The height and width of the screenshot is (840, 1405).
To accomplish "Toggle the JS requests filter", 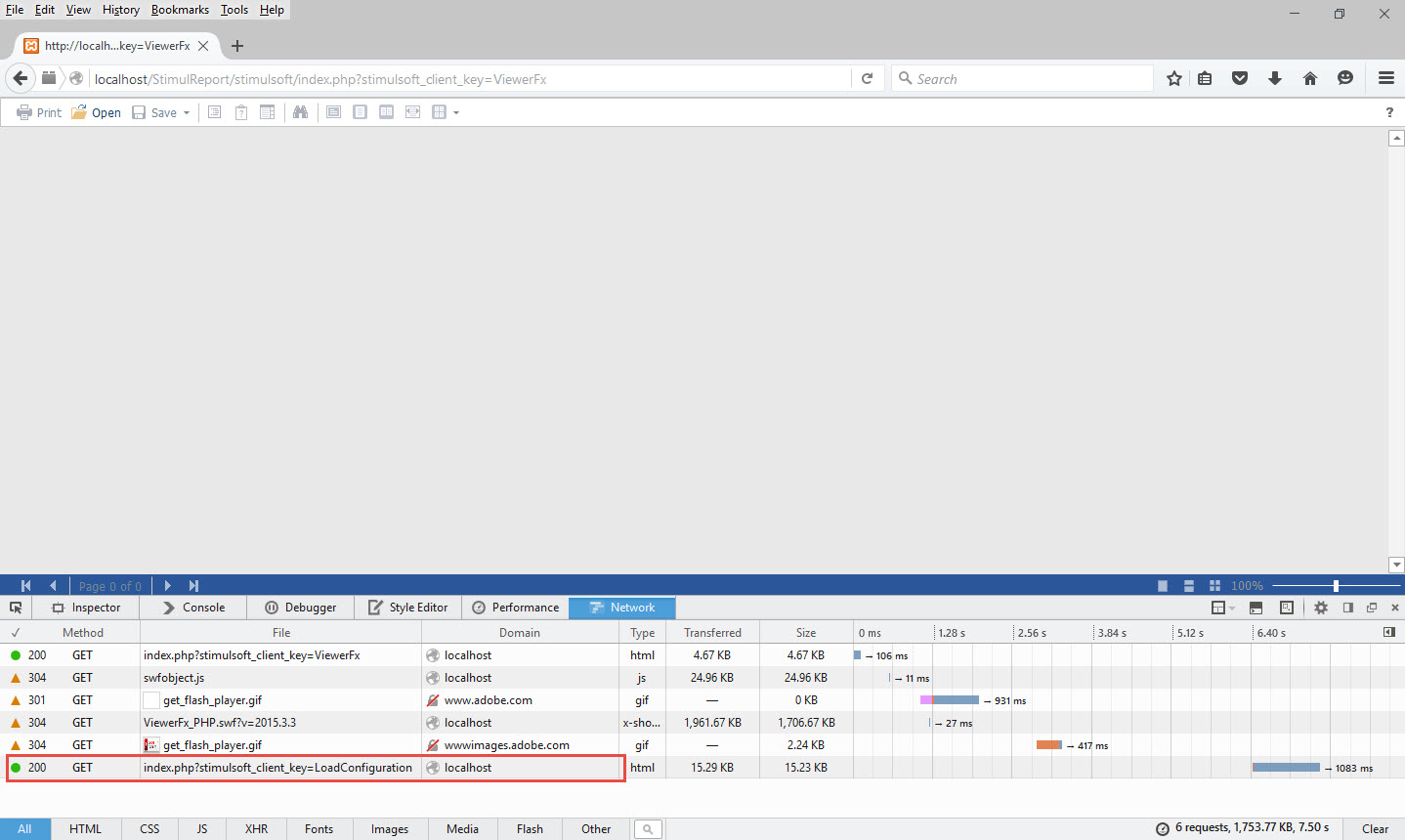I will pyautogui.click(x=202, y=829).
